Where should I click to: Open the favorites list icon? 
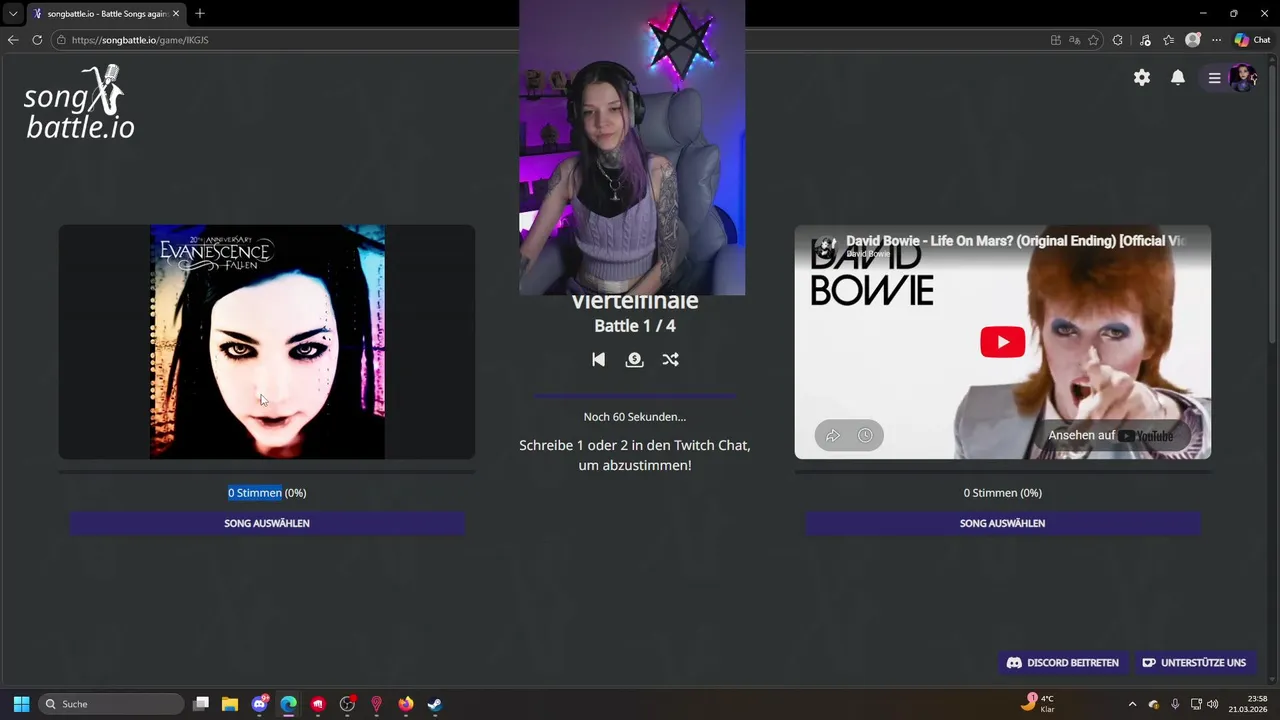click(x=1168, y=40)
